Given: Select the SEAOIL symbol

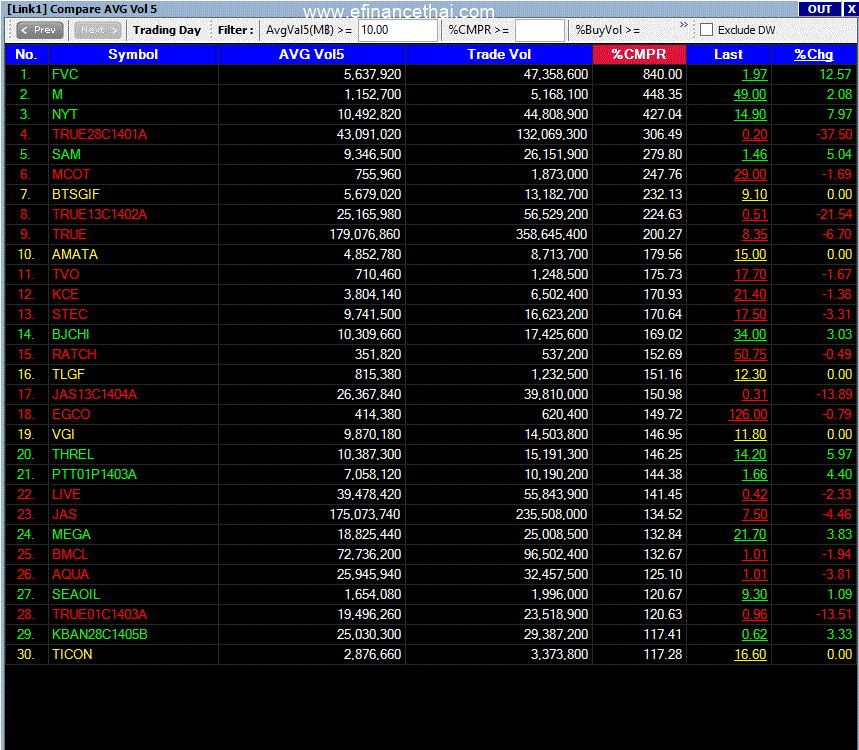Looking at the screenshot, I should [x=76, y=594].
